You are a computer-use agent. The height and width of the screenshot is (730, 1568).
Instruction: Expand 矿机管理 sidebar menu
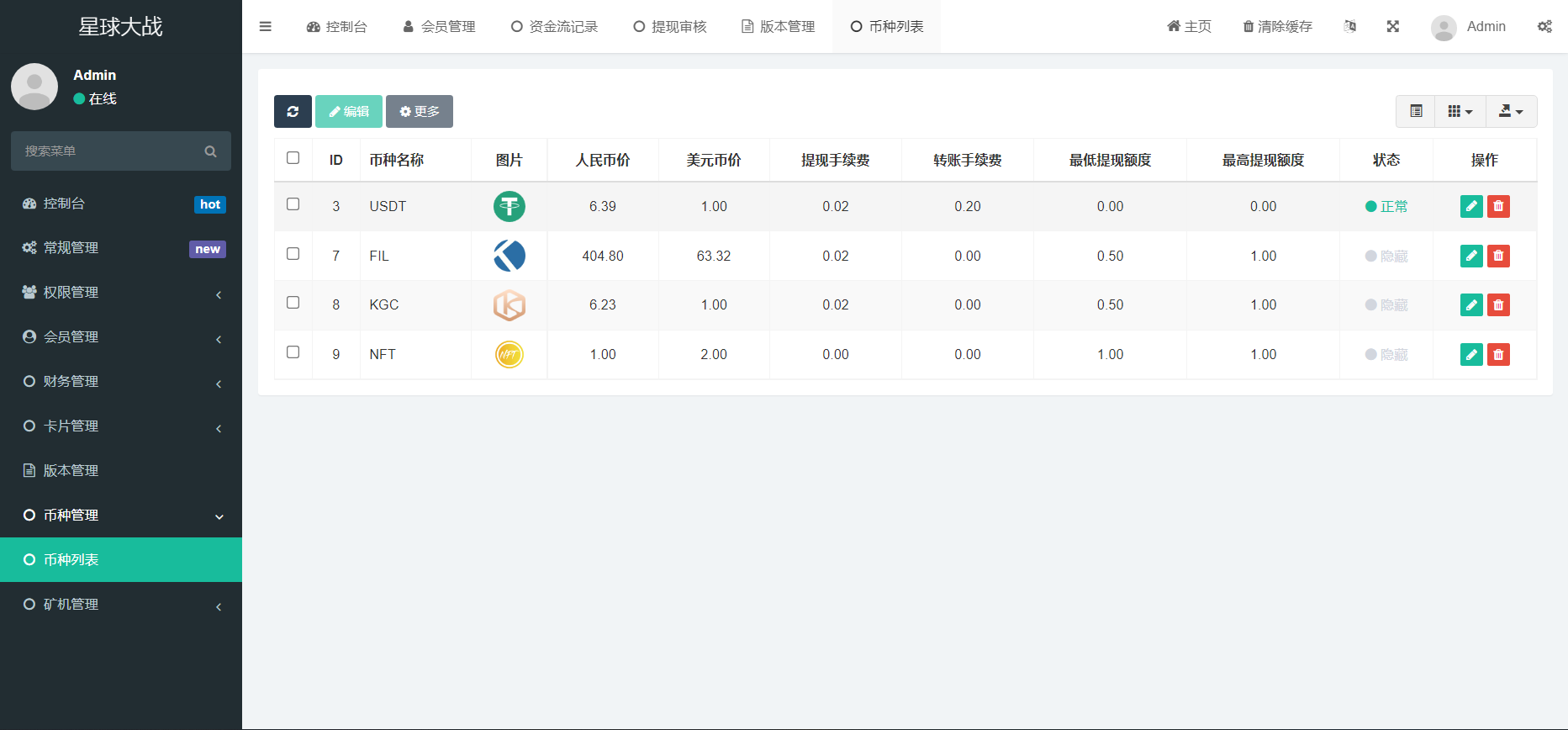click(121, 605)
